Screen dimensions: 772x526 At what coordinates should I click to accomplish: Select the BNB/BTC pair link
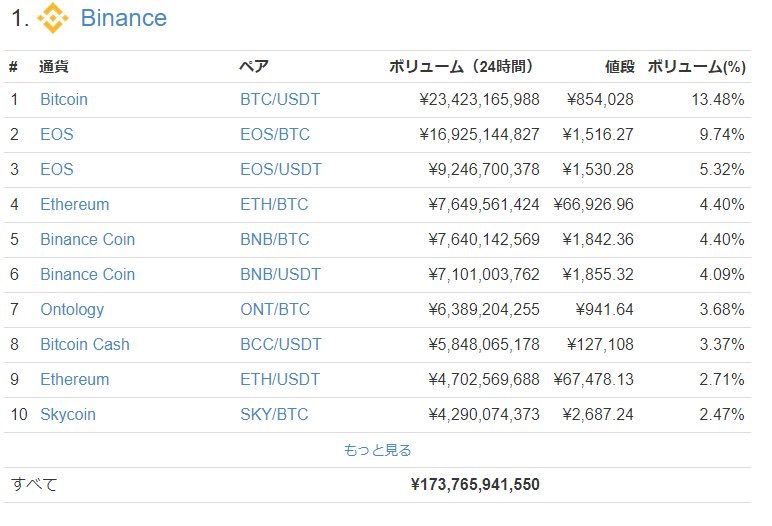[274, 240]
